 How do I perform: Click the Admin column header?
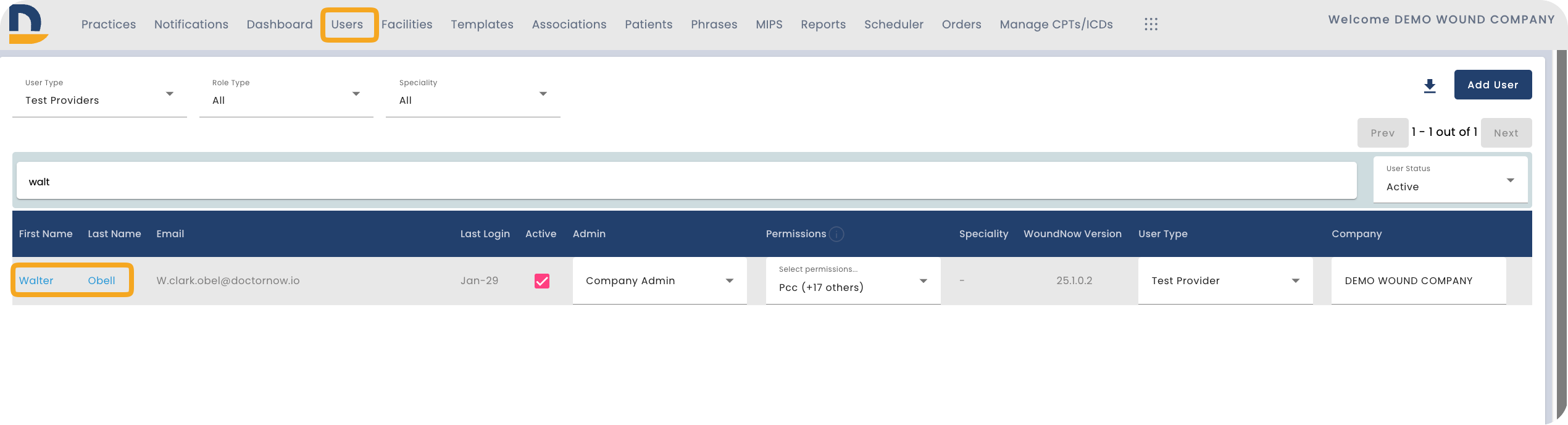click(x=589, y=234)
